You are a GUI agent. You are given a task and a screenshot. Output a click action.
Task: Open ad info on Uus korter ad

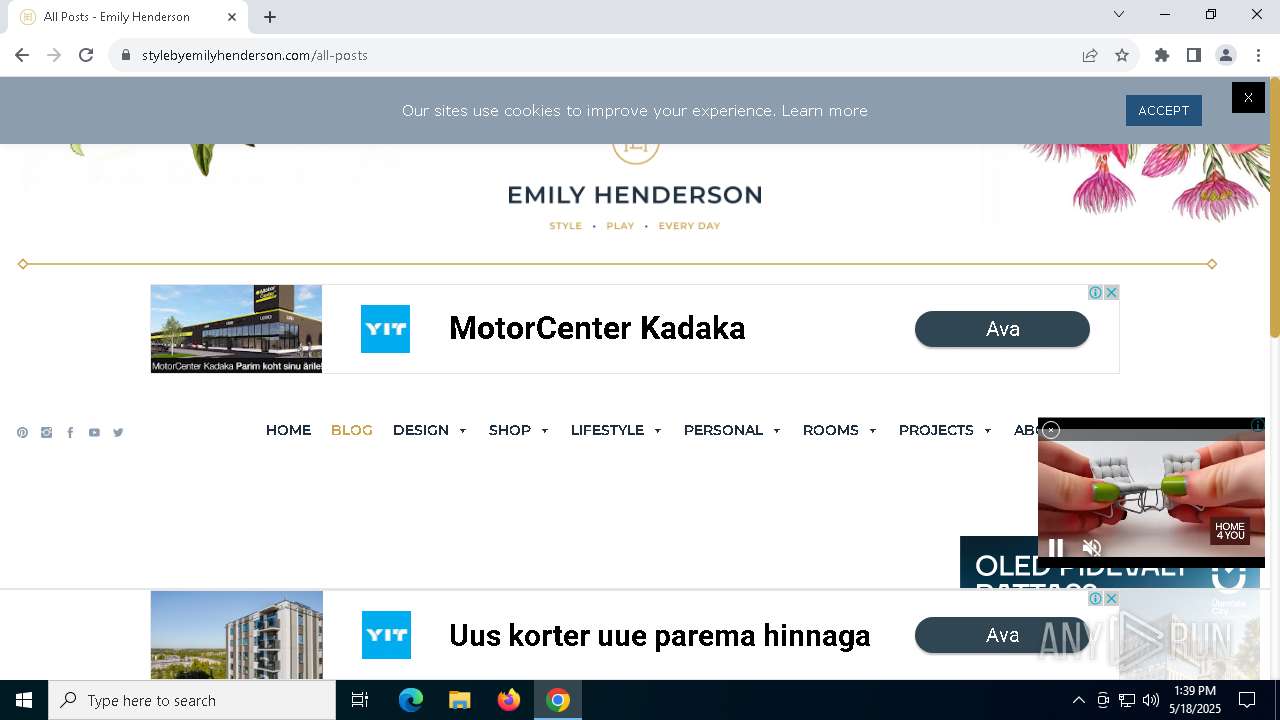tap(1096, 598)
